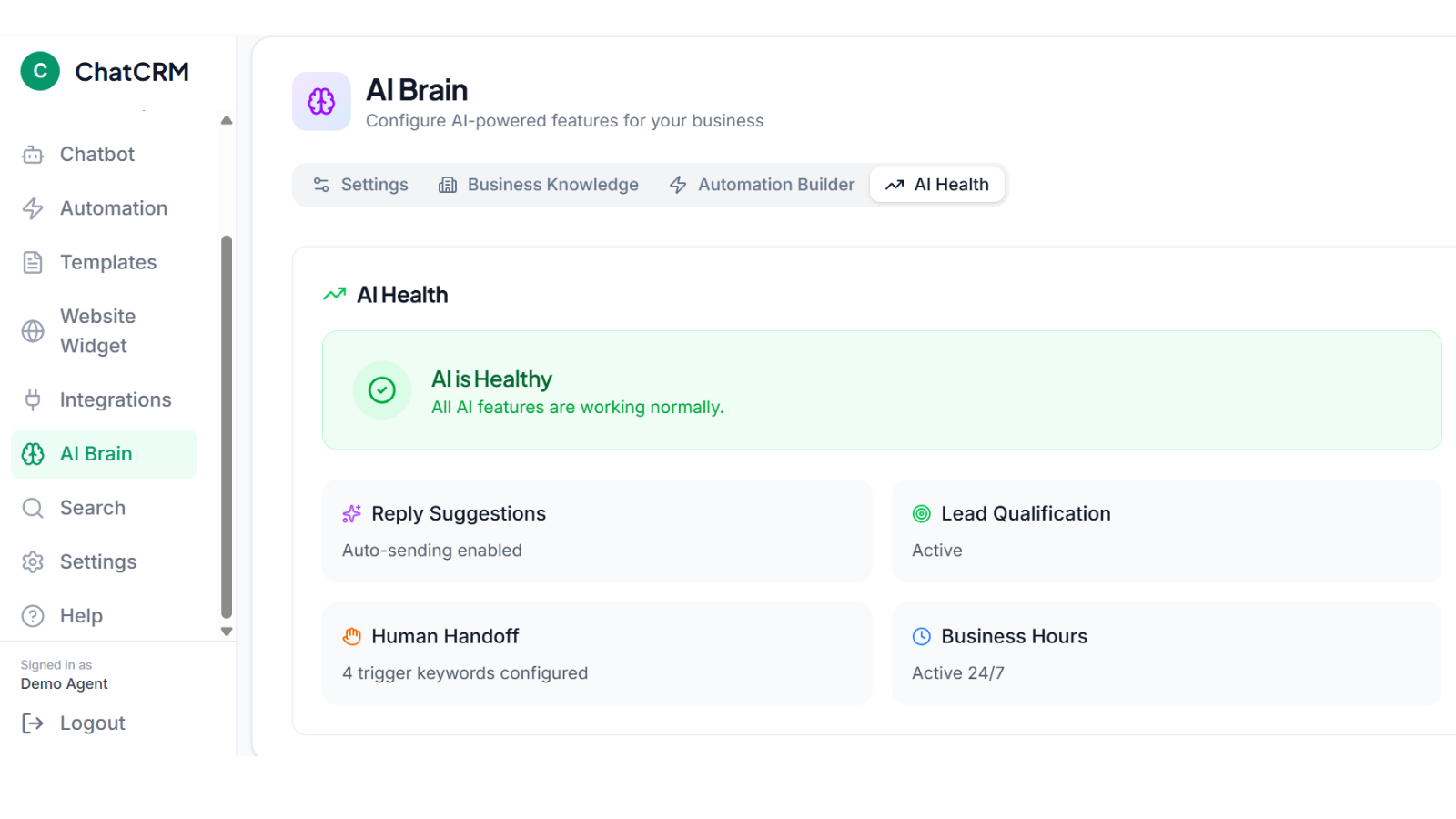Click the Search magnifier icon
The width and height of the screenshot is (1456, 819).
[x=33, y=507]
